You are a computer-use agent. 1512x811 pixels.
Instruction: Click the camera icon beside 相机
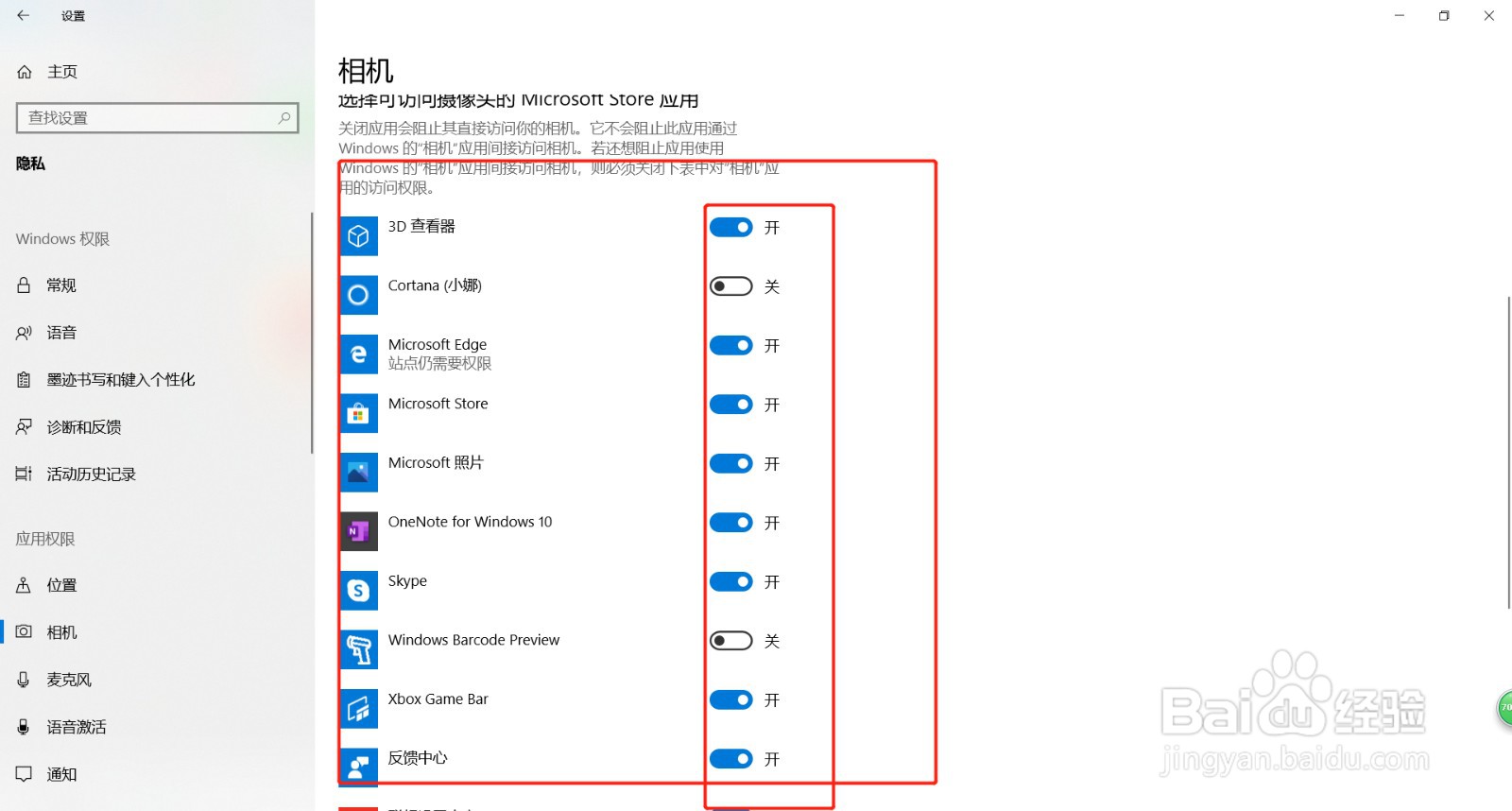pyautogui.click(x=24, y=631)
